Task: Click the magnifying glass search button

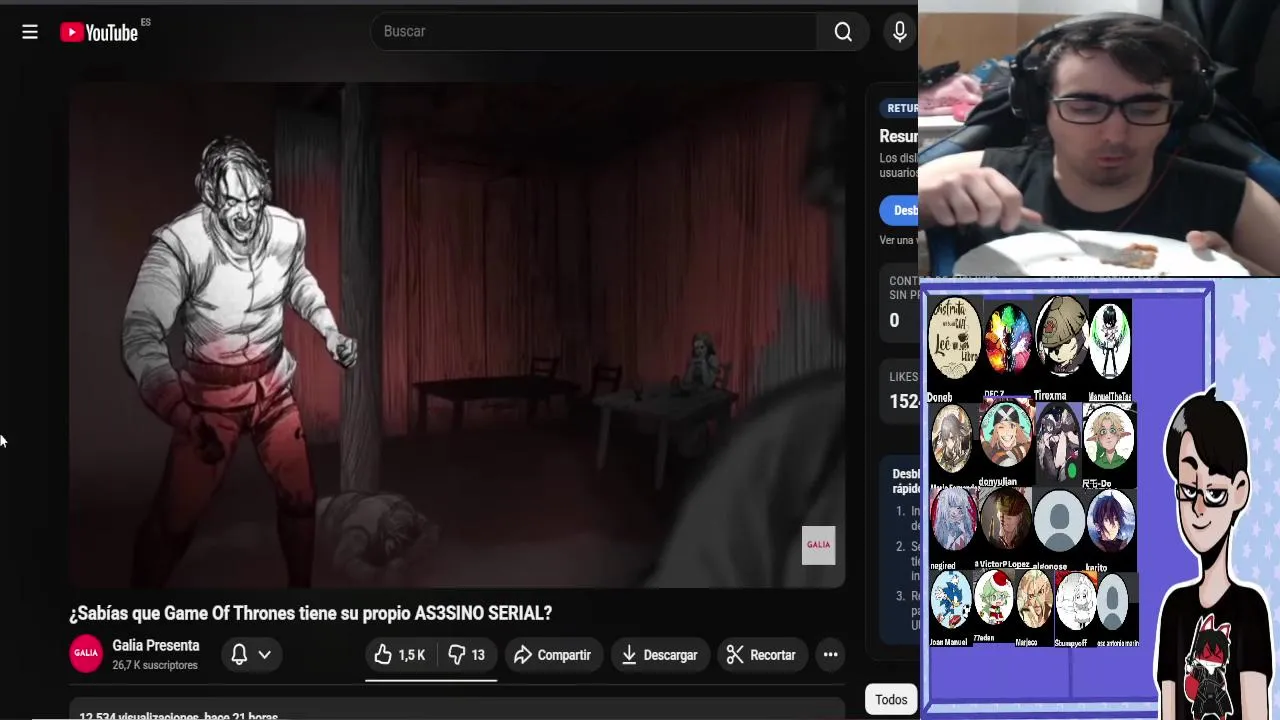Action: 843,32
